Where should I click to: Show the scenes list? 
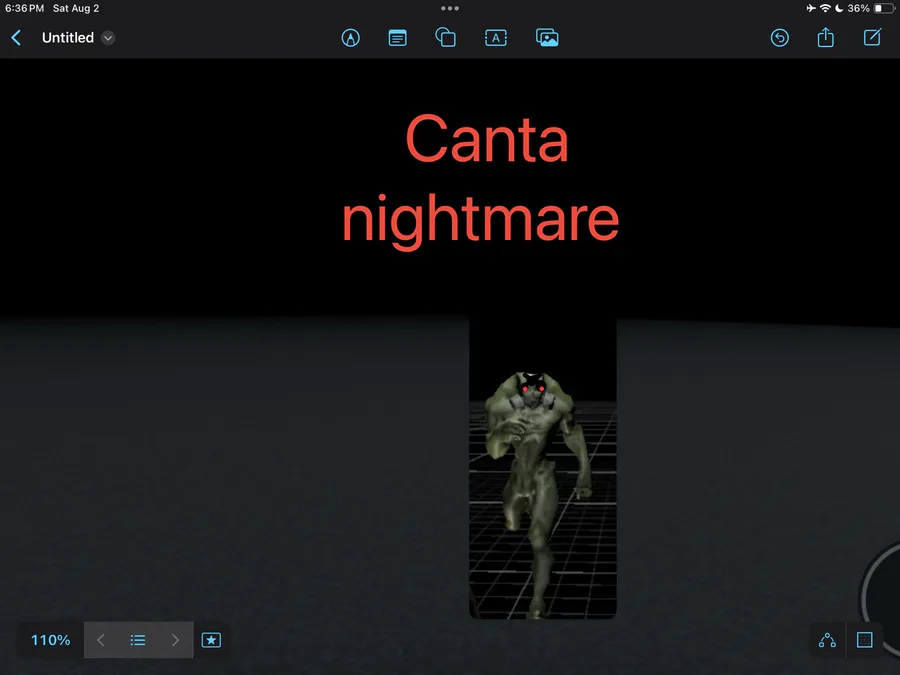tap(138, 640)
